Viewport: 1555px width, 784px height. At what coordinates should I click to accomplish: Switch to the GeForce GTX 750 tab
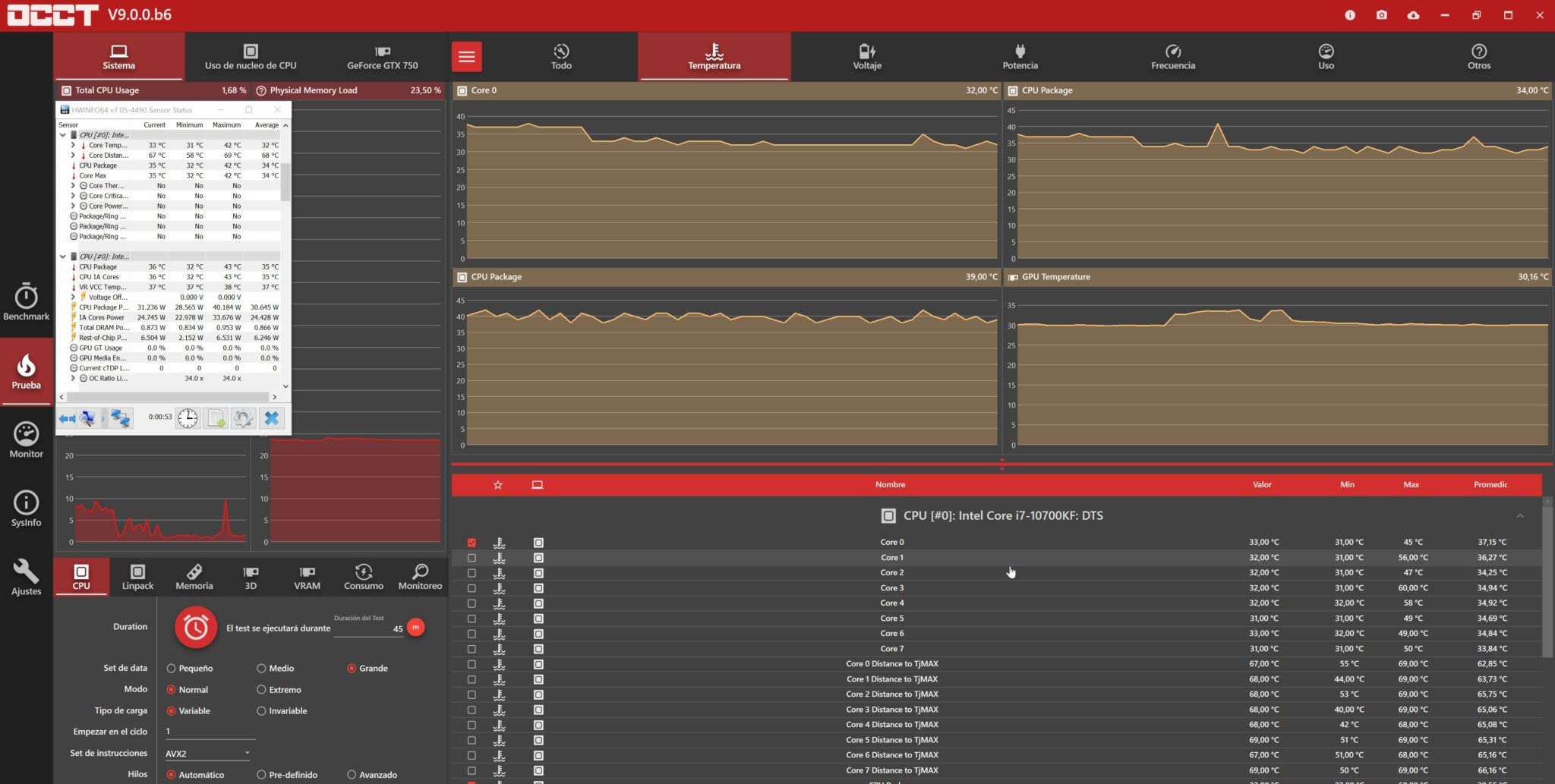click(x=383, y=56)
